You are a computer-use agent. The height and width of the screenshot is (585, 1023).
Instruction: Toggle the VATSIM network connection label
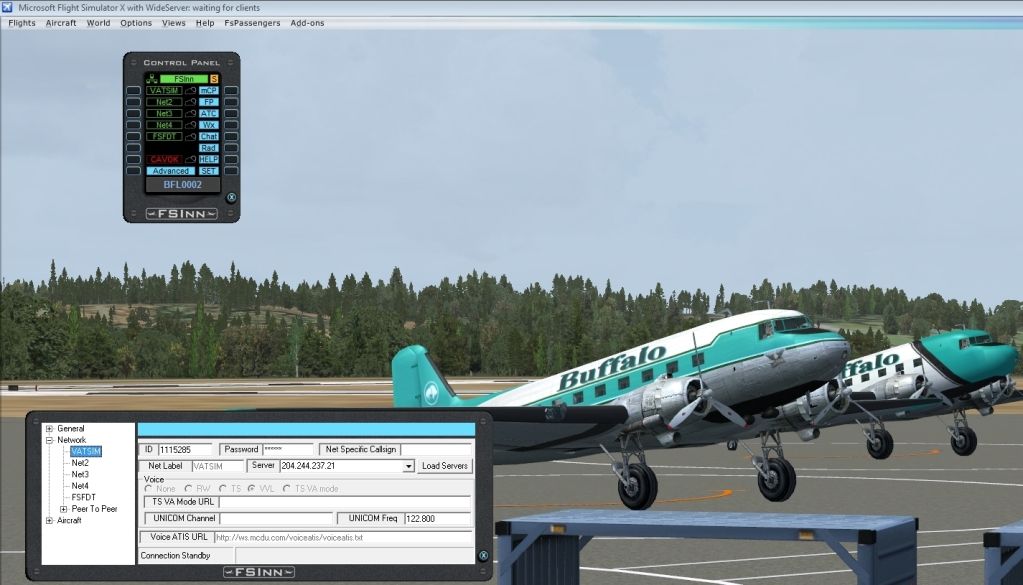pyautogui.click(x=164, y=91)
